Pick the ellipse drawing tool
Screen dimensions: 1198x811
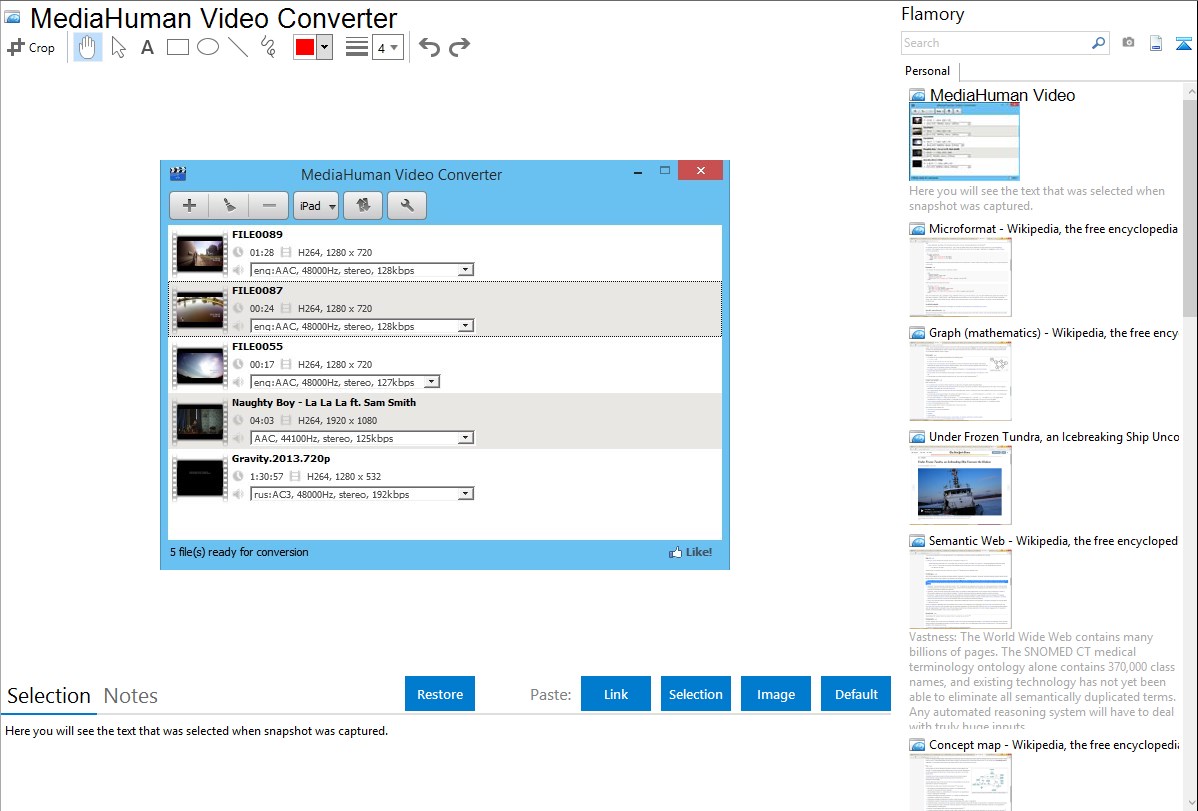(208, 47)
